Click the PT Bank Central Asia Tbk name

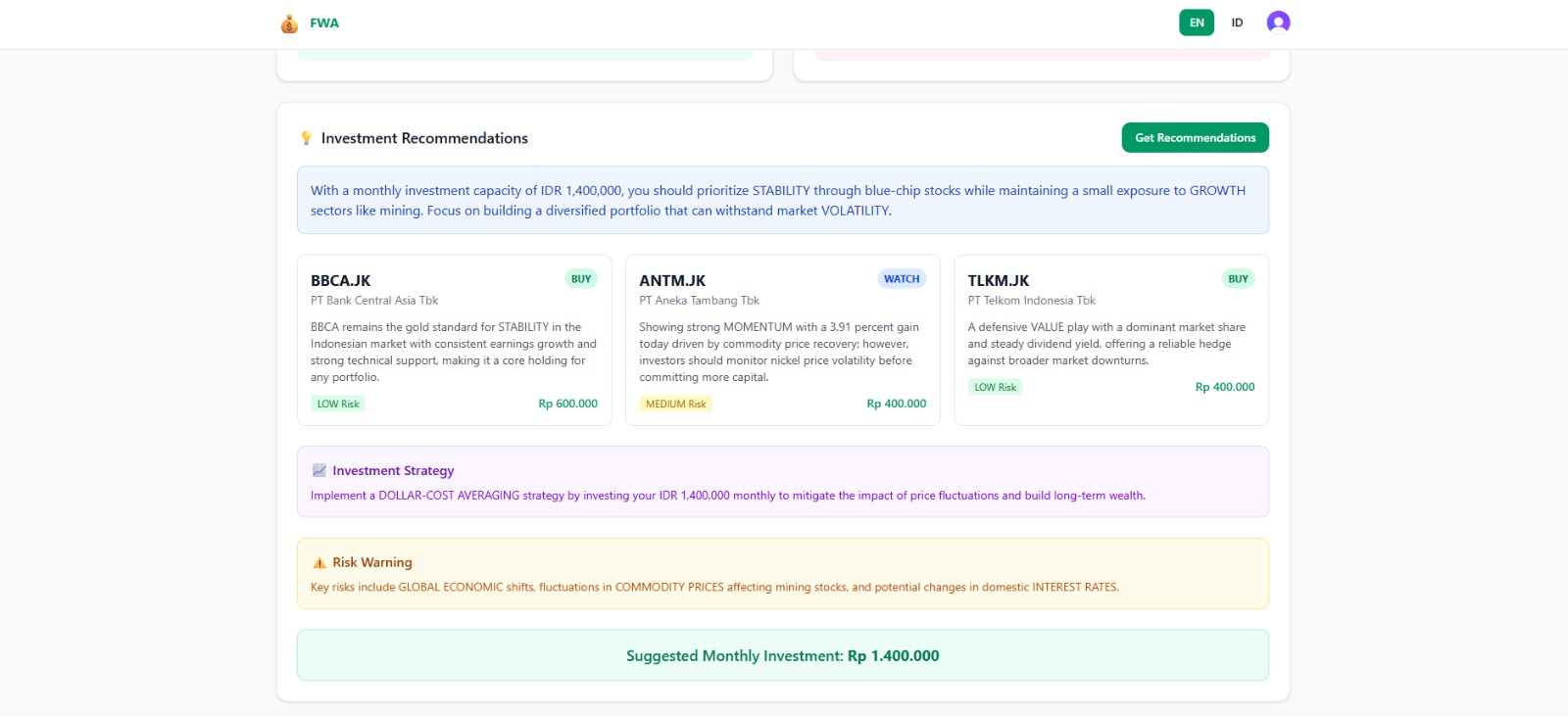click(x=374, y=301)
